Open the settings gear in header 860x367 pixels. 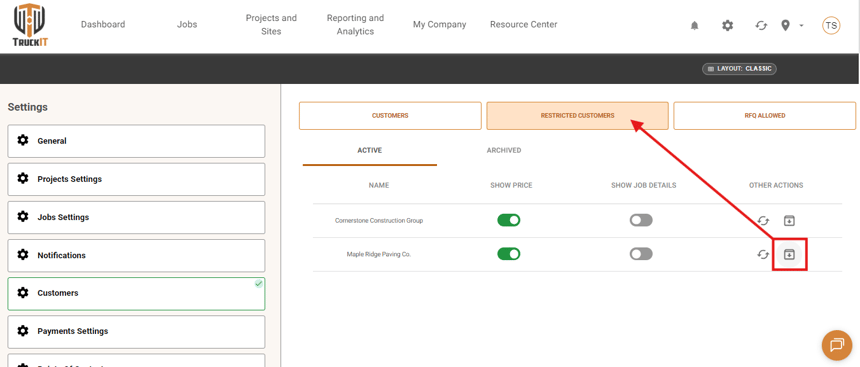[x=727, y=25]
